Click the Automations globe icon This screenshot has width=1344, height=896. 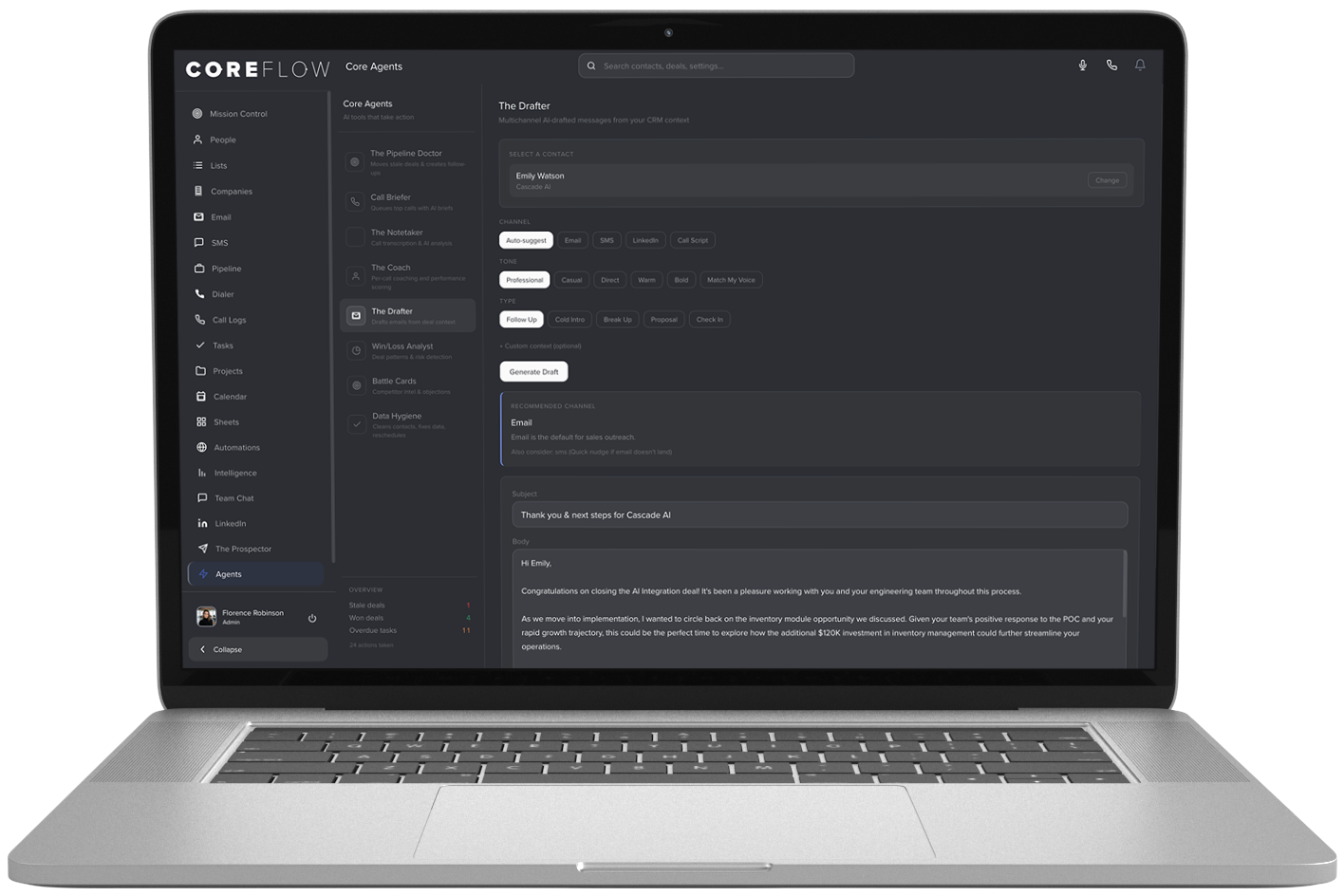click(x=201, y=447)
